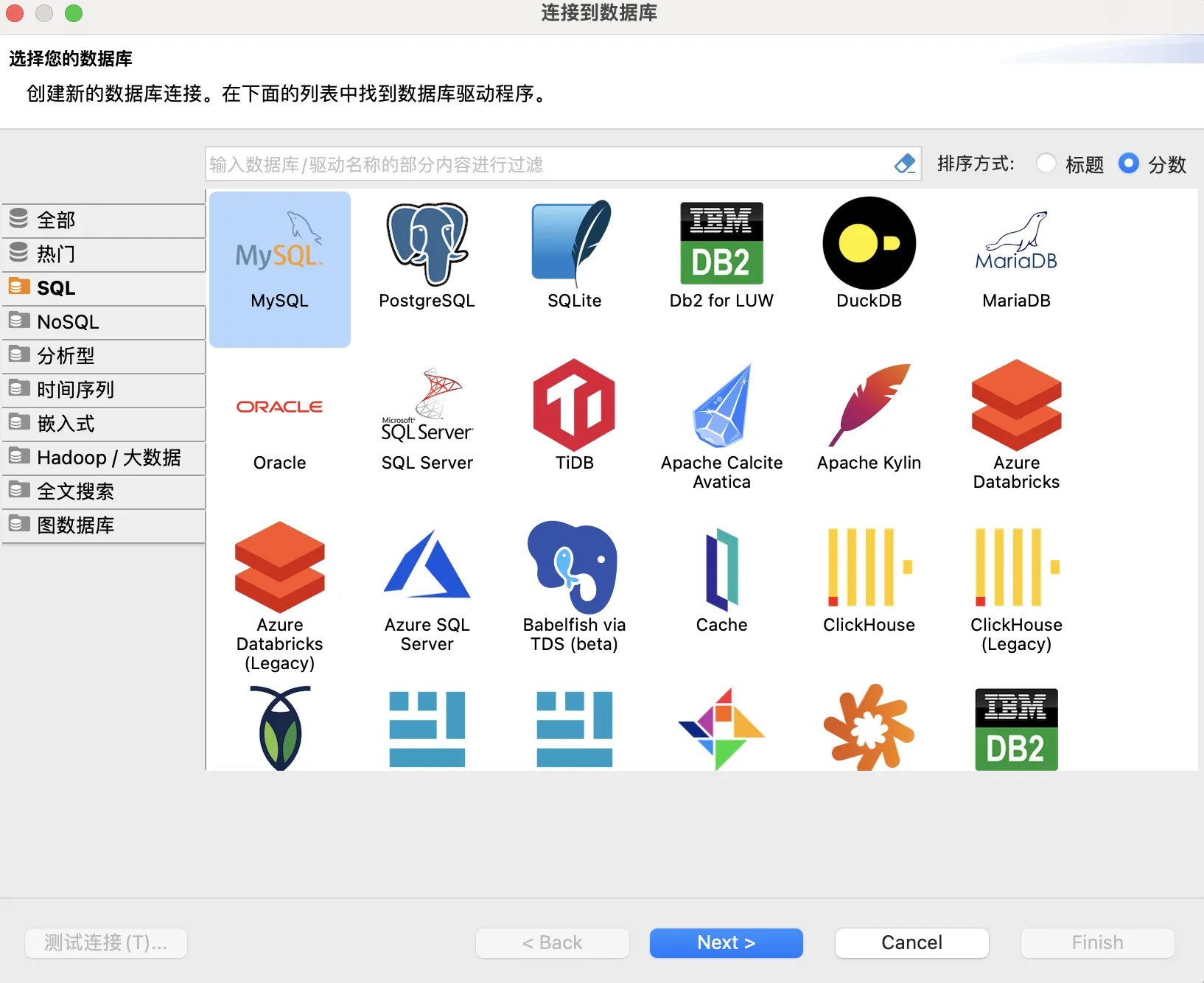Open the 热门 popular category
This screenshot has width=1204, height=983.
coord(104,254)
